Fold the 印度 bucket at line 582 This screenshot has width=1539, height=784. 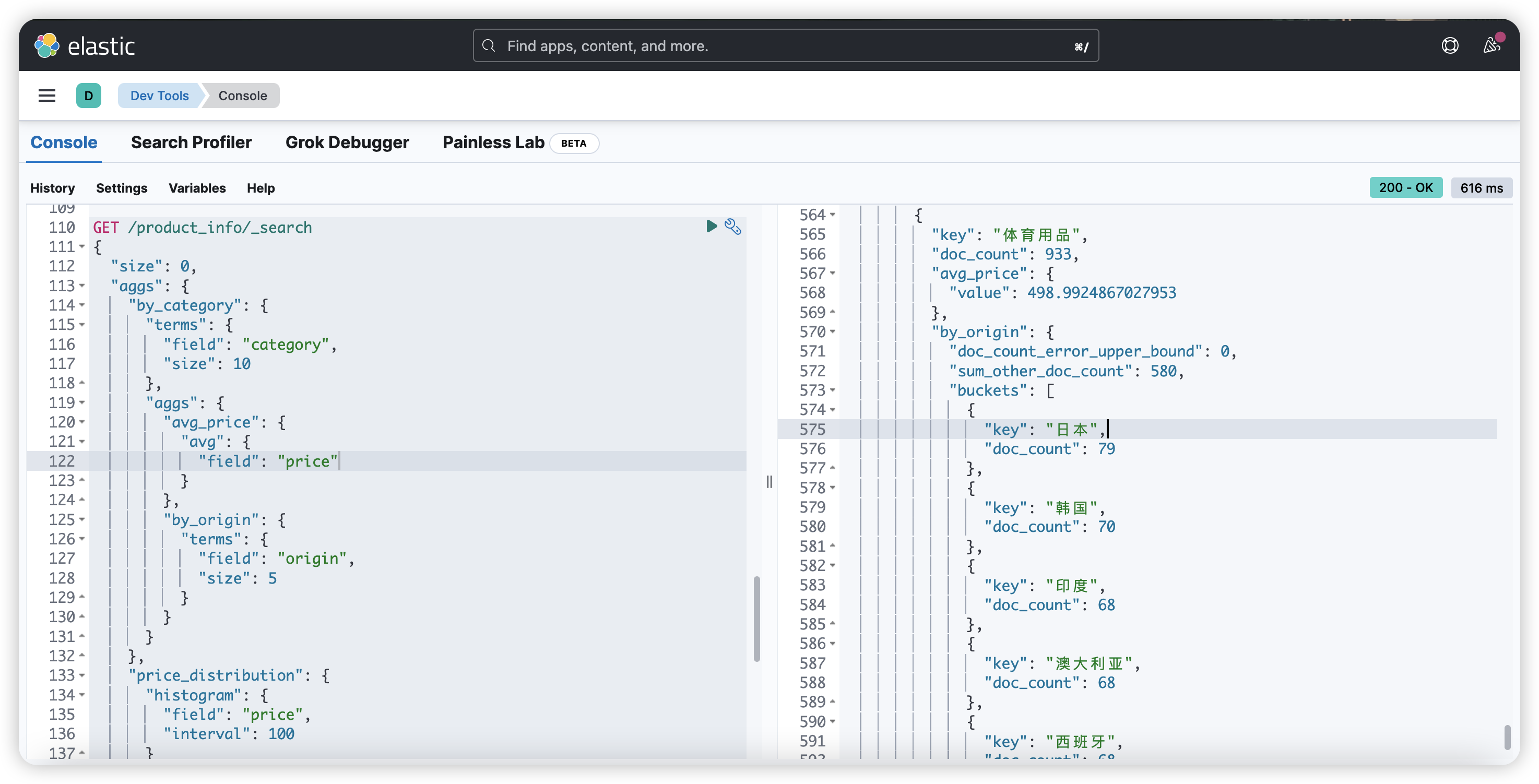[x=832, y=565]
